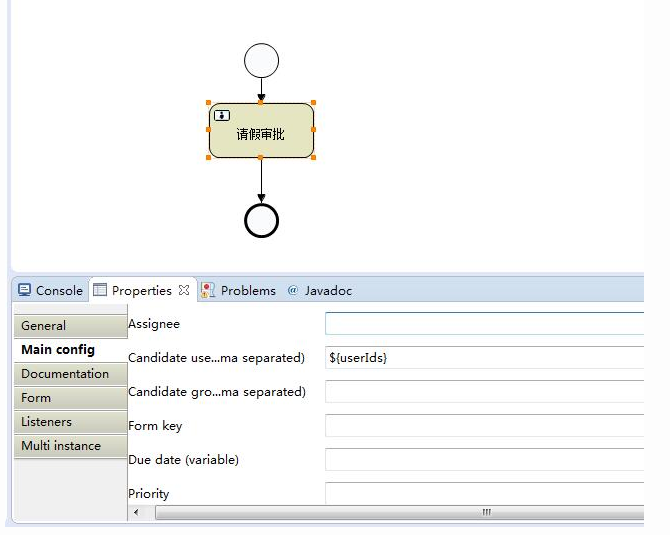
Task: Click Candidate users field containing ${userIds}
Action: pos(484,358)
